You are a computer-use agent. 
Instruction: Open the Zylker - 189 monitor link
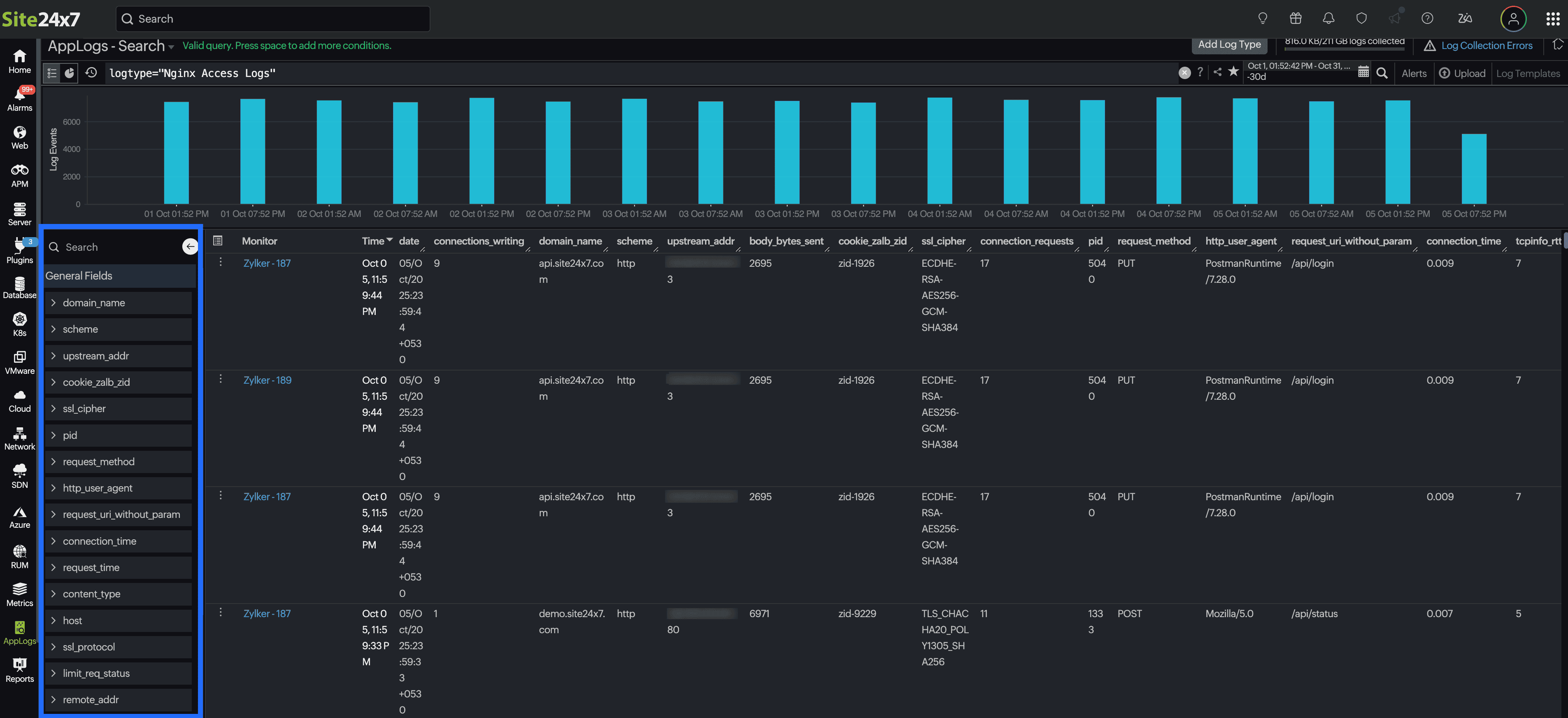(x=267, y=380)
